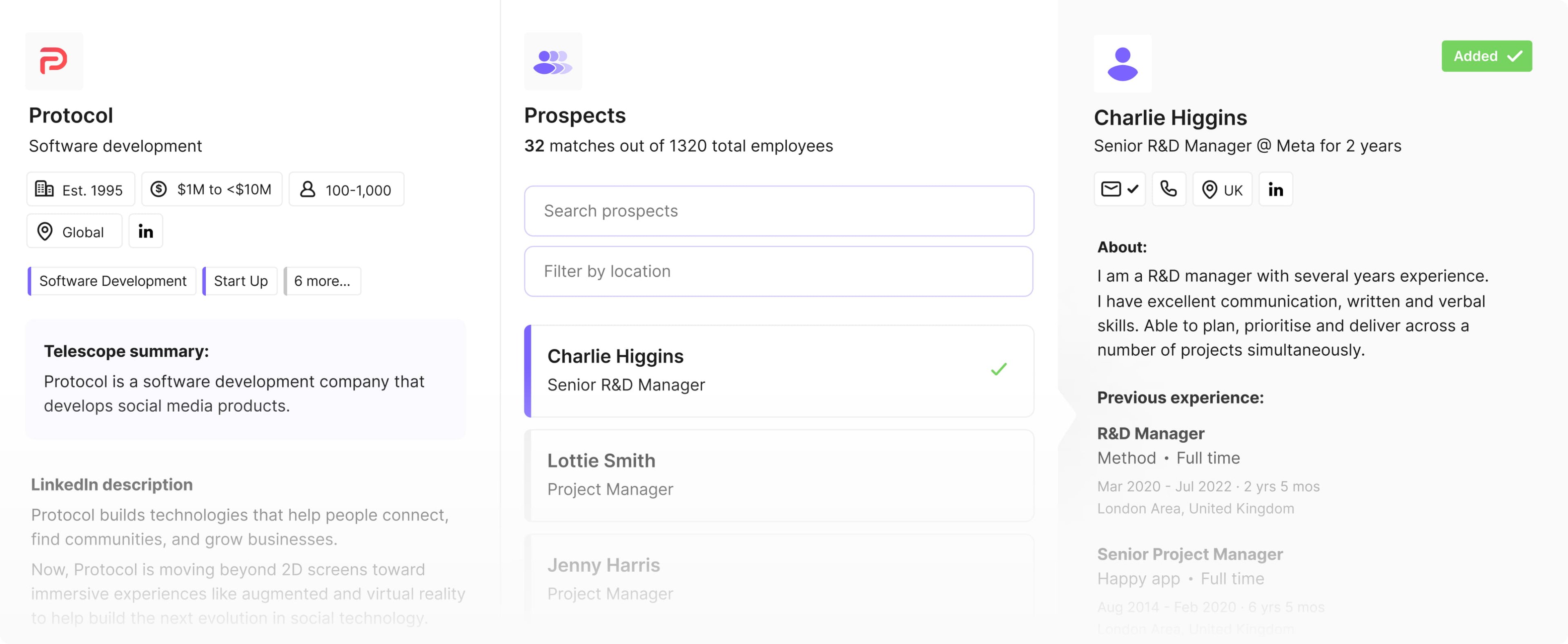Click the UK location pin icon
This screenshot has width=1568, height=644.
pos(1211,189)
